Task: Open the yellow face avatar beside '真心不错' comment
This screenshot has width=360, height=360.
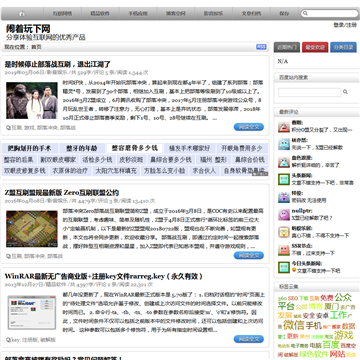Action: pos(284,232)
